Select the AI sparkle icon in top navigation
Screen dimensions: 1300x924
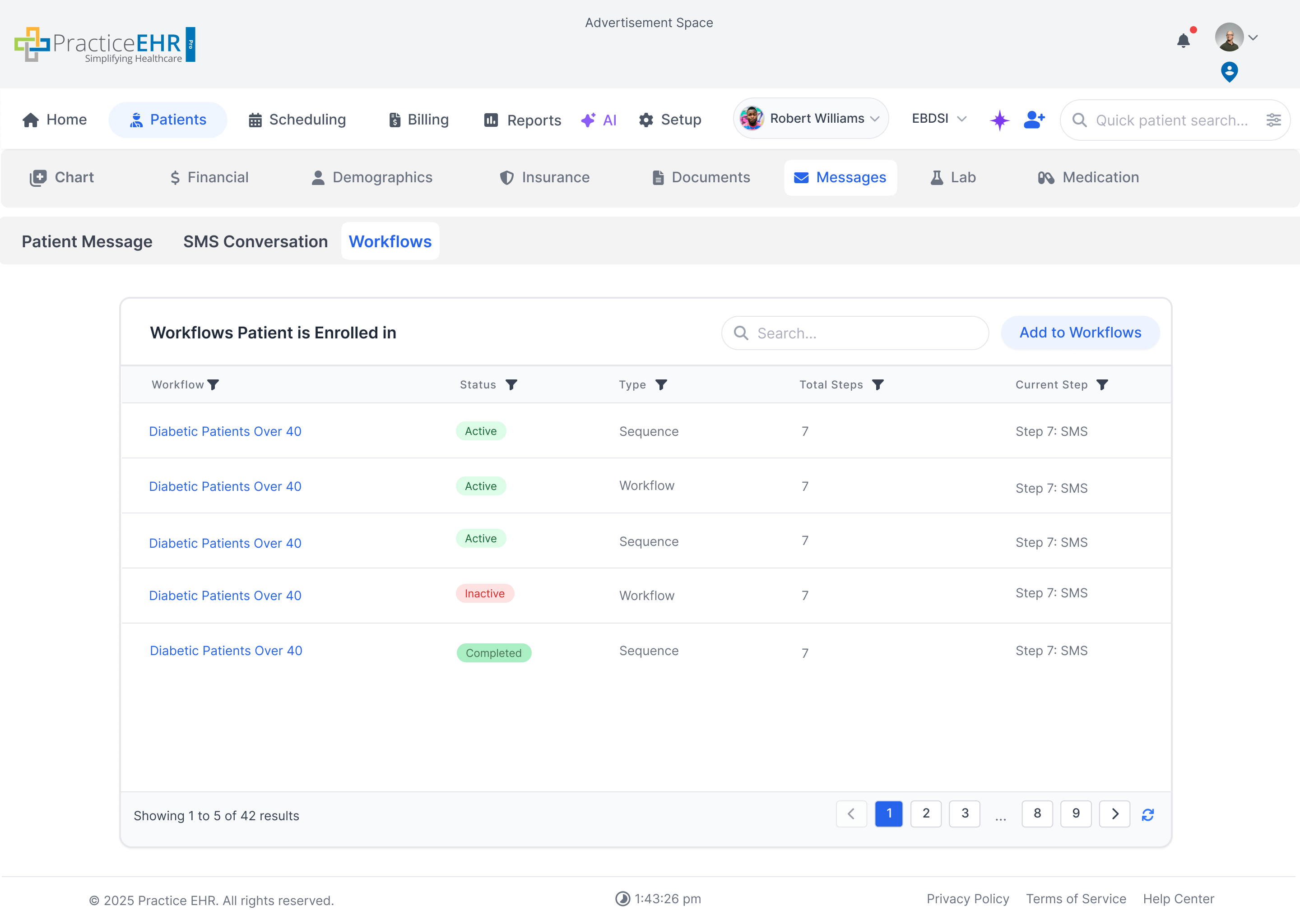589,120
